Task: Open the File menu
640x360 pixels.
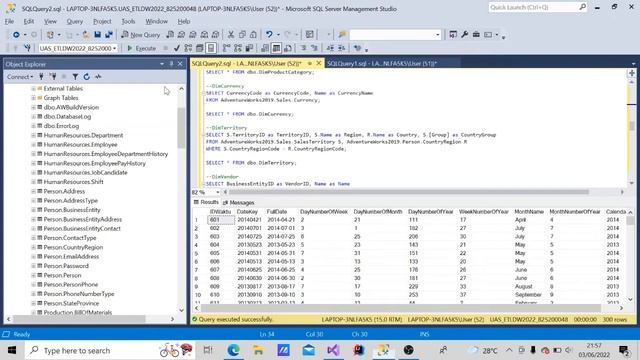Action: coord(9,21)
